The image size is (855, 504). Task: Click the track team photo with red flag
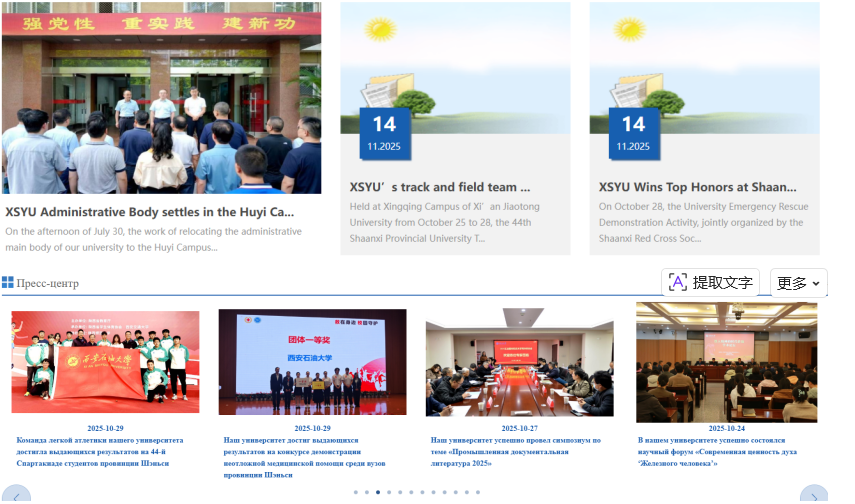click(x=105, y=361)
